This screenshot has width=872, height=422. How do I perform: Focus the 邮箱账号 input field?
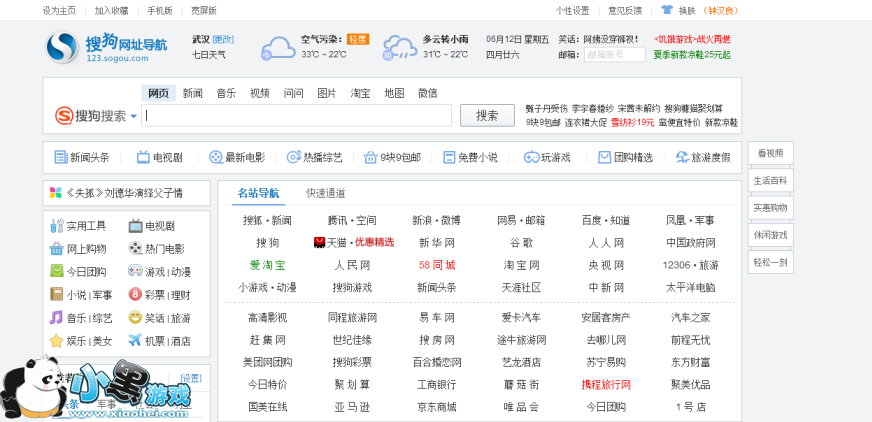[x=615, y=54]
